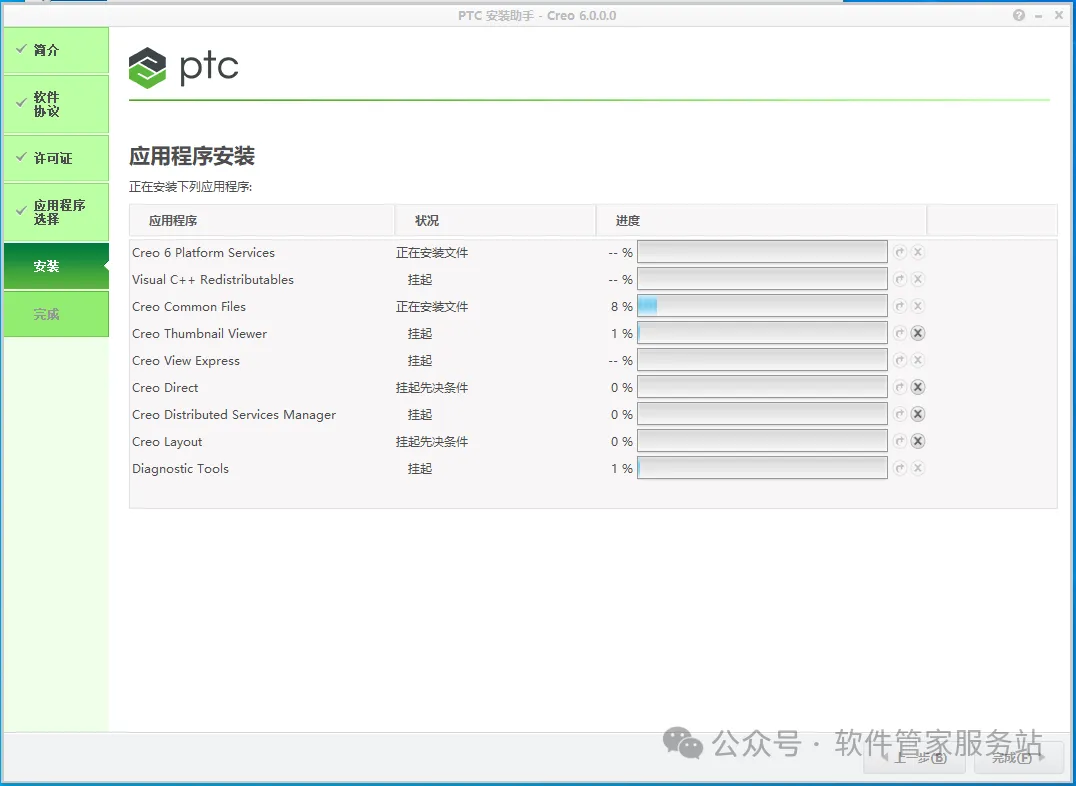Cancel the Creo Thumbnail Viewer installation
The image size is (1076, 786).
pyautogui.click(x=917, y=334)
